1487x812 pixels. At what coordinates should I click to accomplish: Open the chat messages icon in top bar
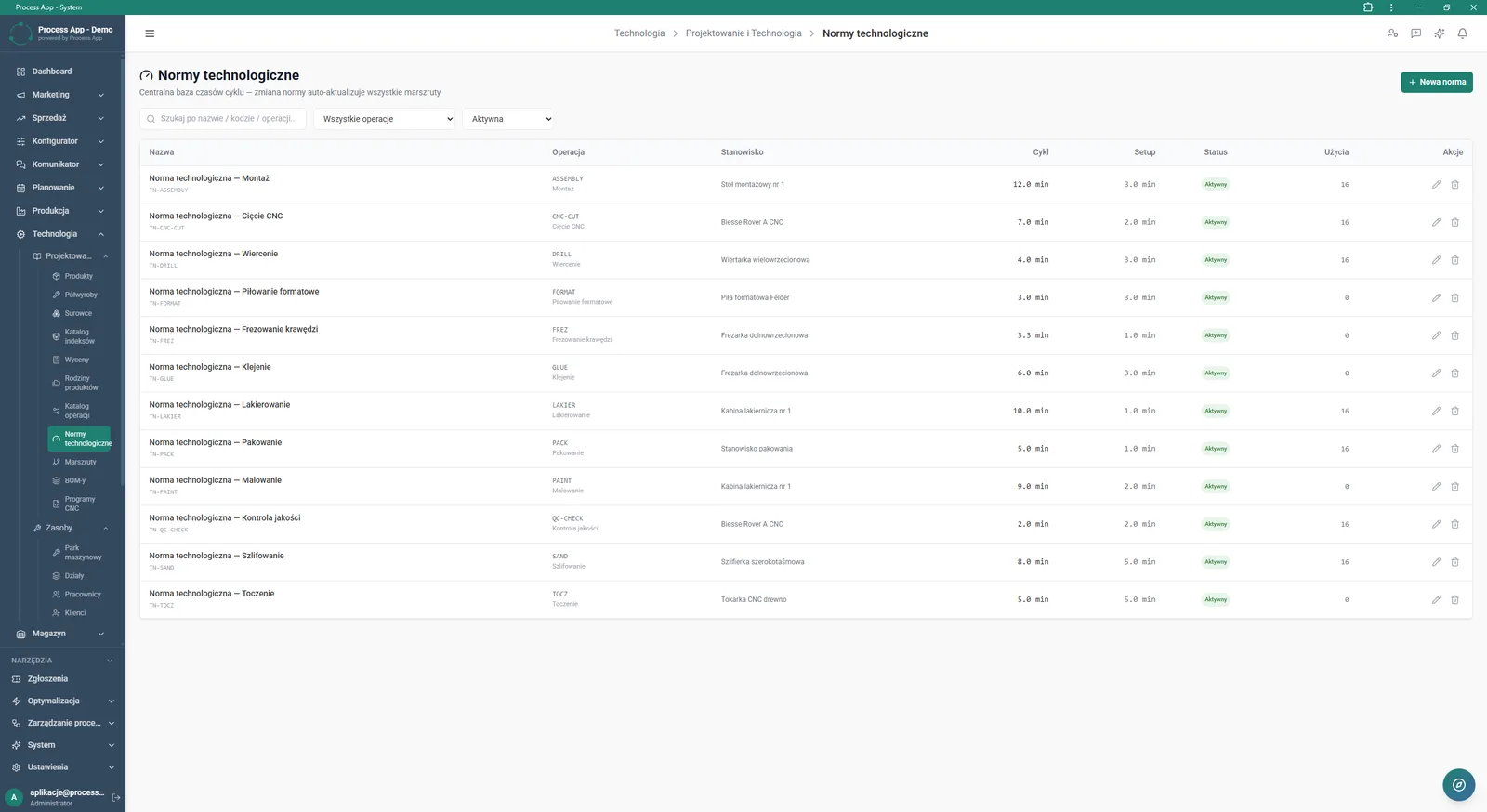(x=1415, y=33)
